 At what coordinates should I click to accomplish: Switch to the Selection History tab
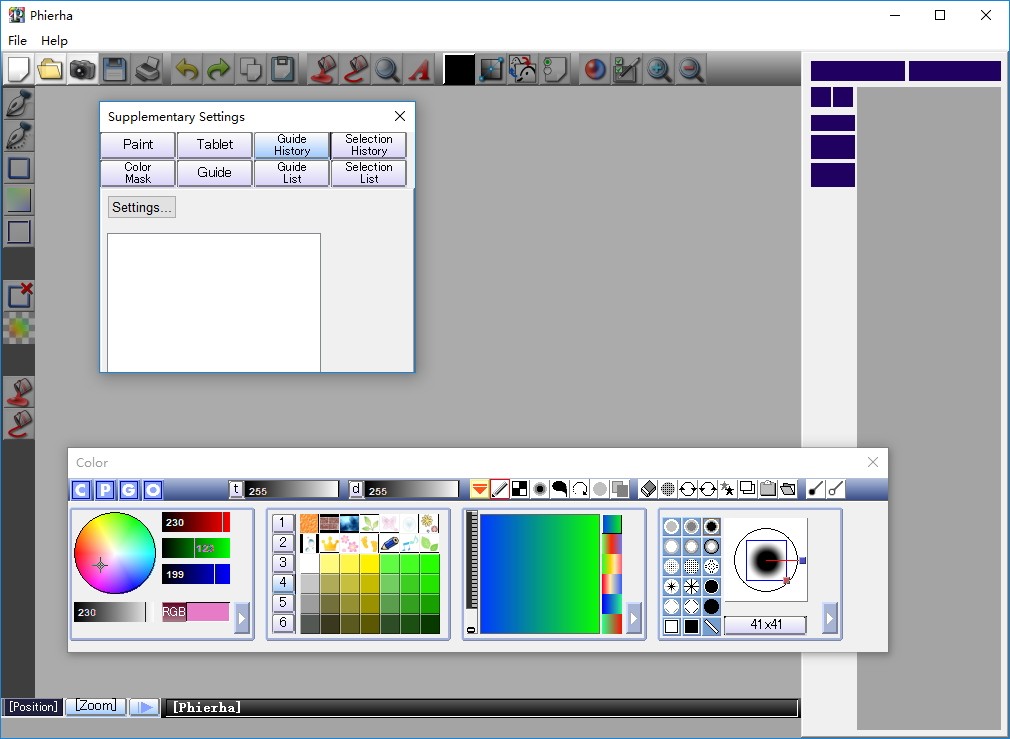click(x=368, y=144)
